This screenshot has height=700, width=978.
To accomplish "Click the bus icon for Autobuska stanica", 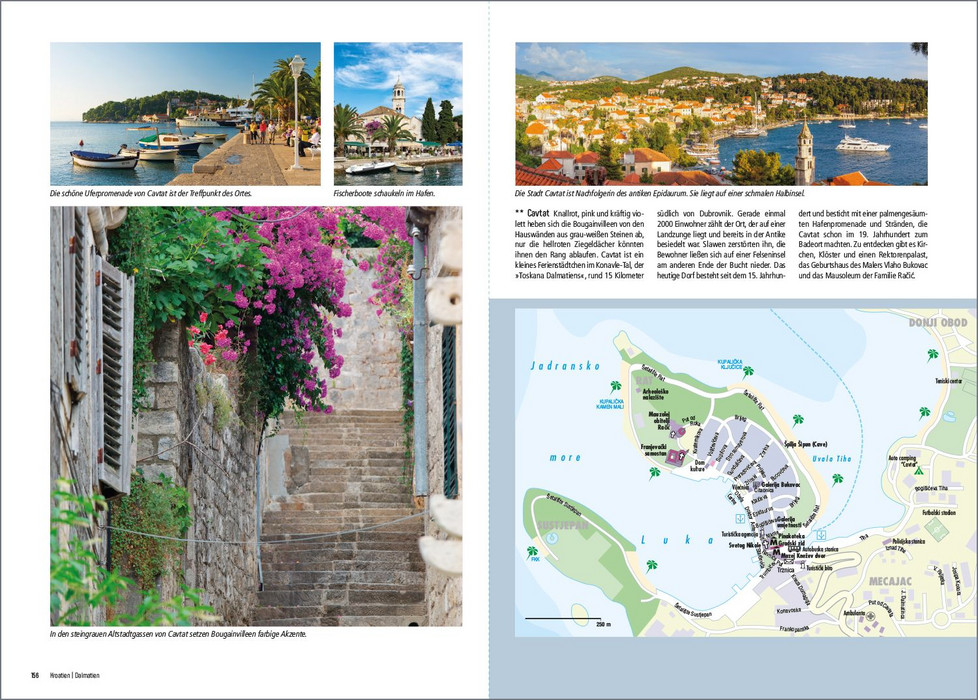I will [796, 548].
